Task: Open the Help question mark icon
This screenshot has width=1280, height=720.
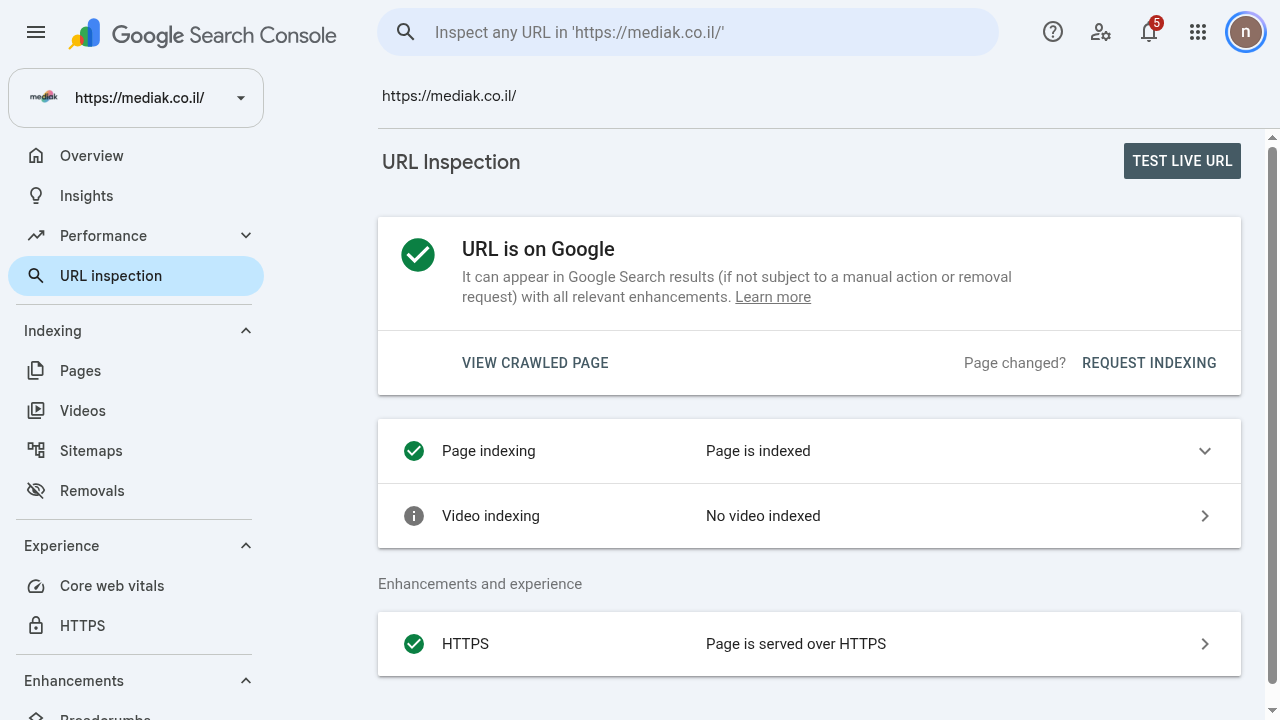Action: point(1053,32)
